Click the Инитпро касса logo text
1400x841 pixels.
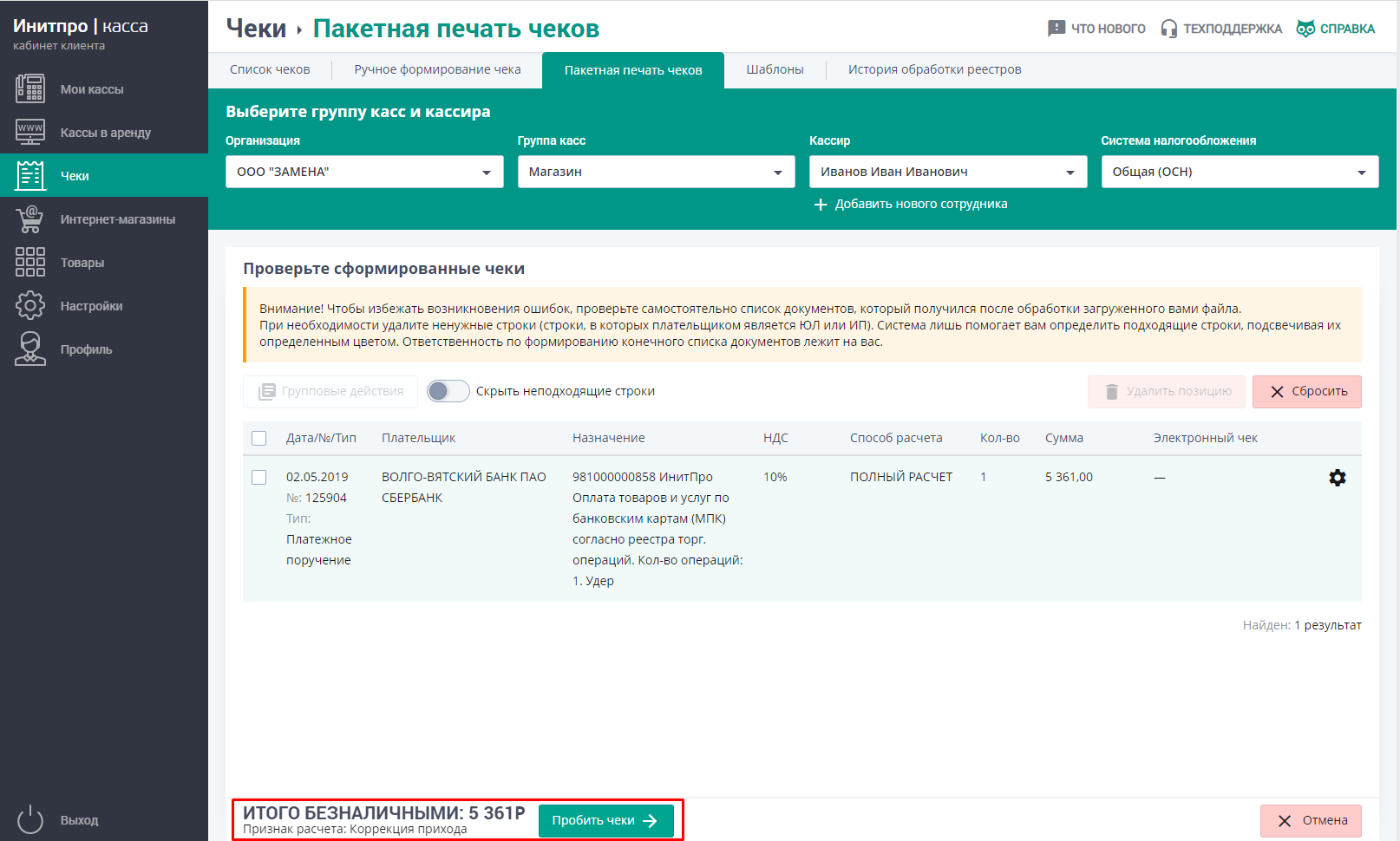pyautogui.click(x=81, y=26)
